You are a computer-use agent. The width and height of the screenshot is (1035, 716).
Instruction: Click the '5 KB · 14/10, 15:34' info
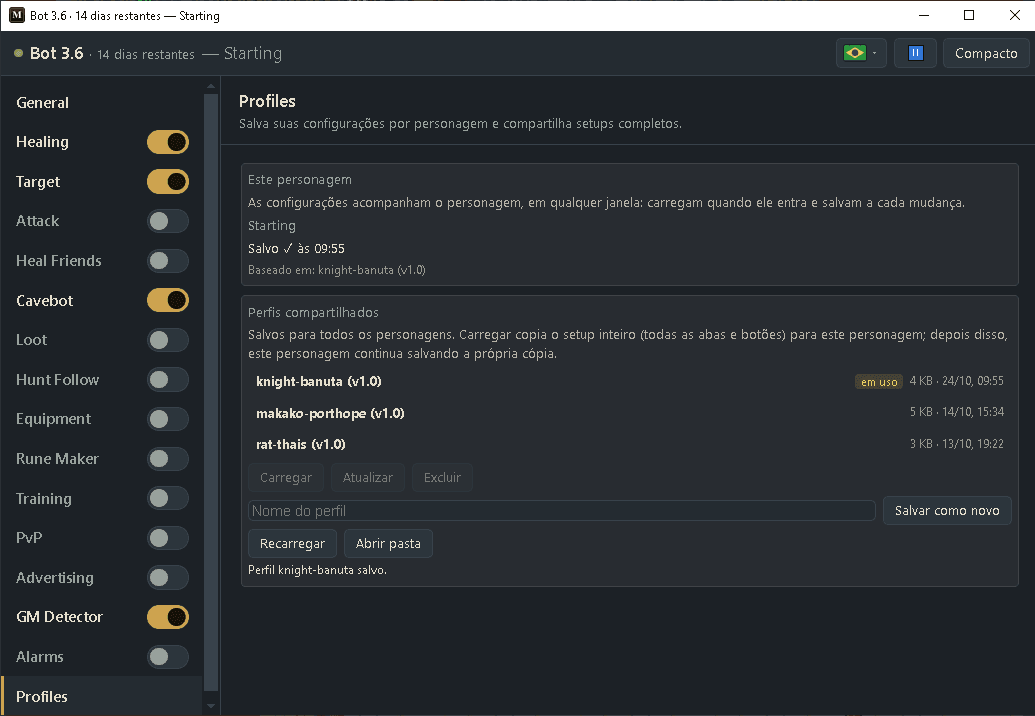point(956,412)
